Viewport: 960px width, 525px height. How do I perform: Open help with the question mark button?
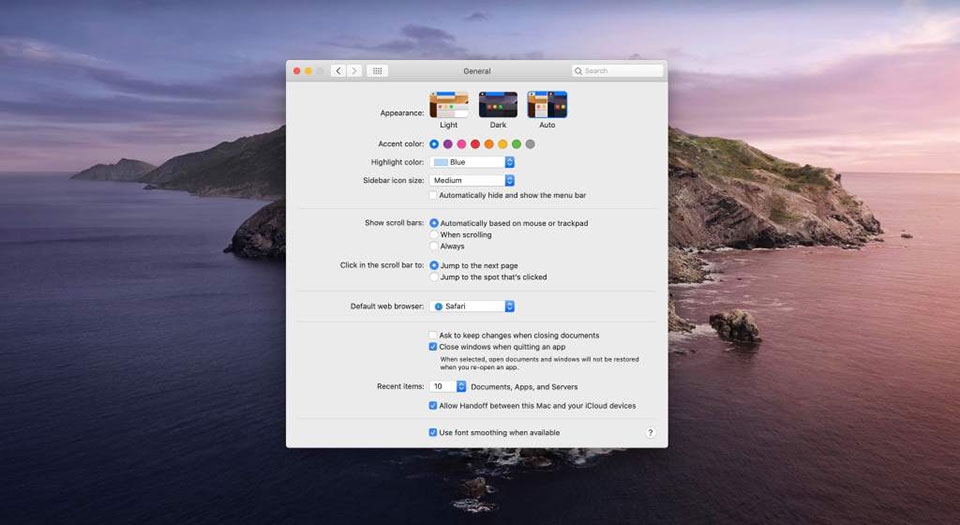(650, 433)
